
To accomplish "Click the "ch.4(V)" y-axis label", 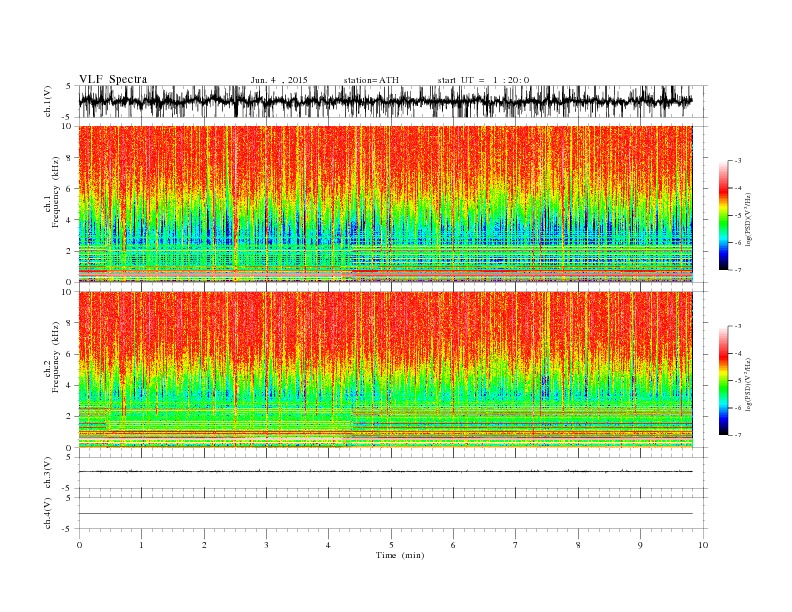I will [x=47, y=513].
